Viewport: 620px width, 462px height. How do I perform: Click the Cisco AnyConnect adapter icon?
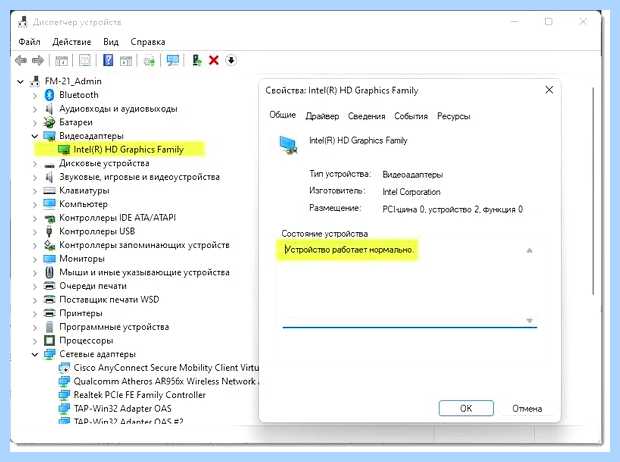pos(64,368)
